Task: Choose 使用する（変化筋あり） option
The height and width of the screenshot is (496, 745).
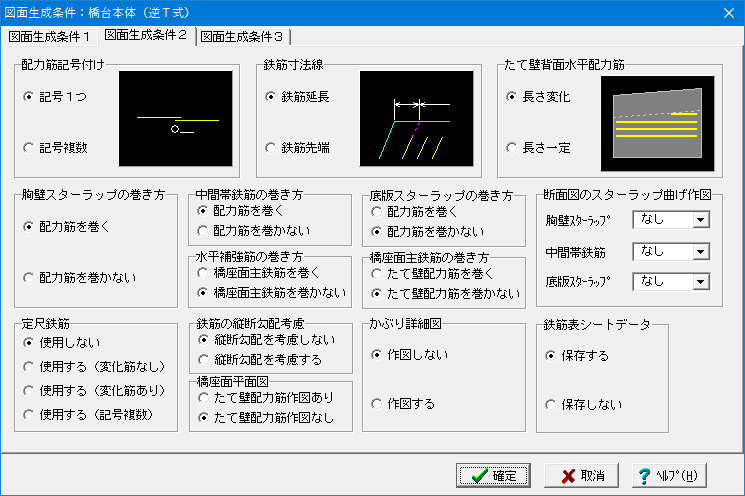Action: [94, 391]
